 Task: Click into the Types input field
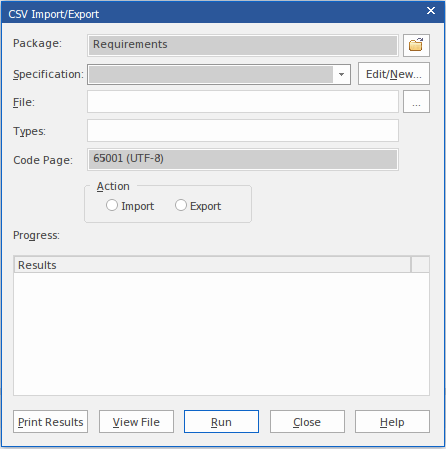coord(243,131)
